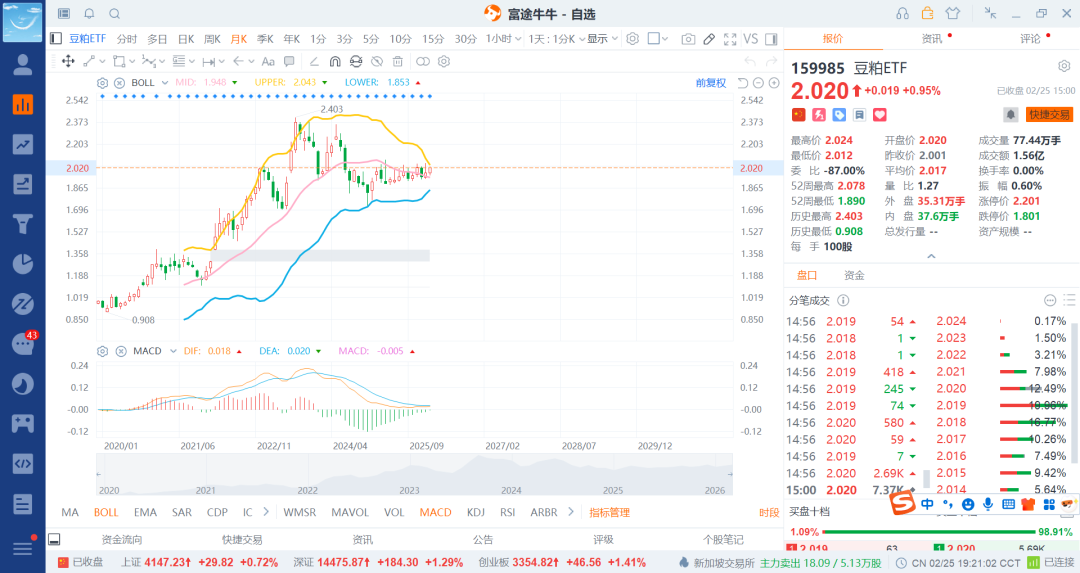
Task: Select the 周K chart period tab
Action: 212,39
